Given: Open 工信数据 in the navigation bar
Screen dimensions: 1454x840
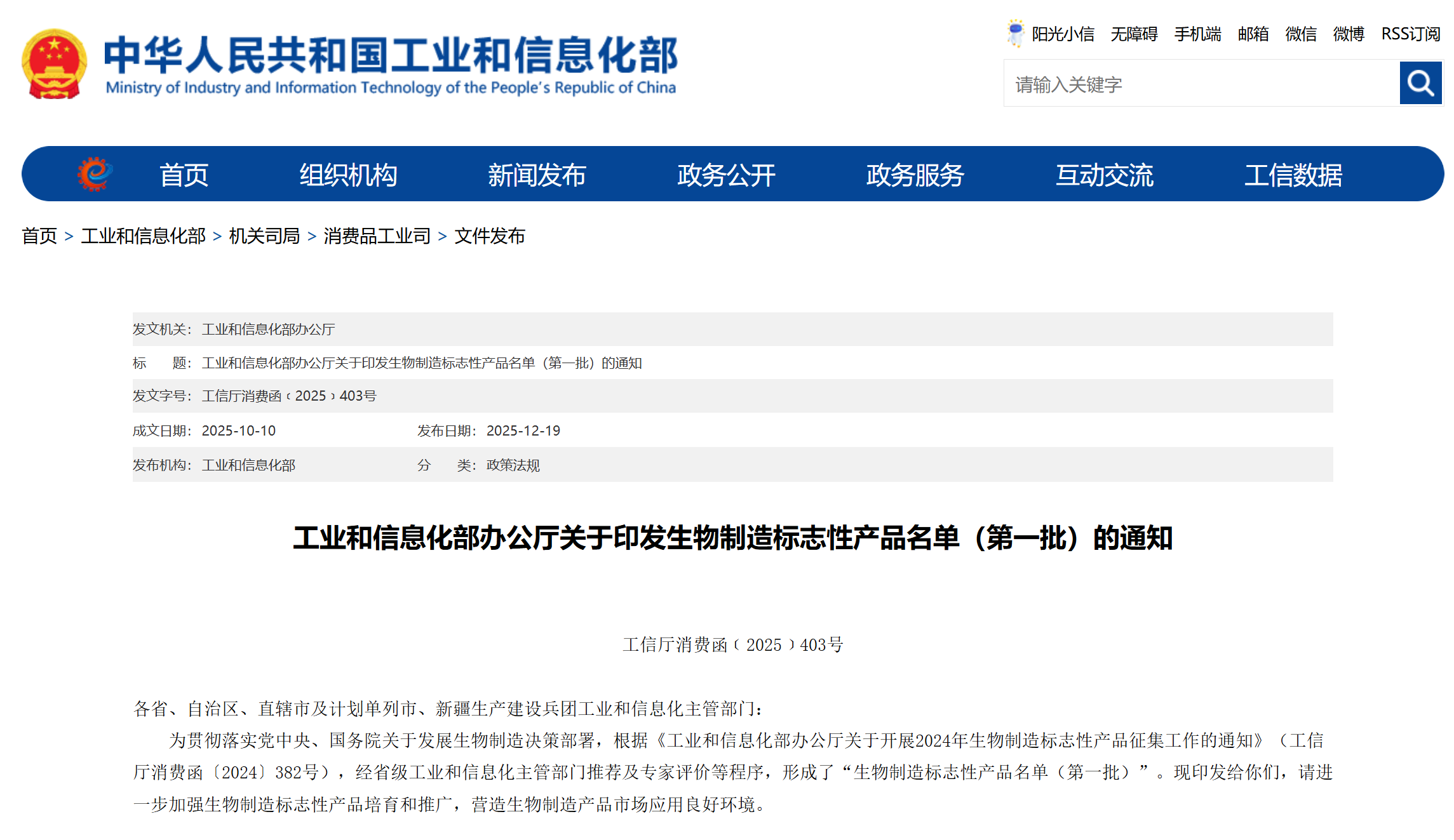Looking at the screenshot, I should click(1293, 175).
